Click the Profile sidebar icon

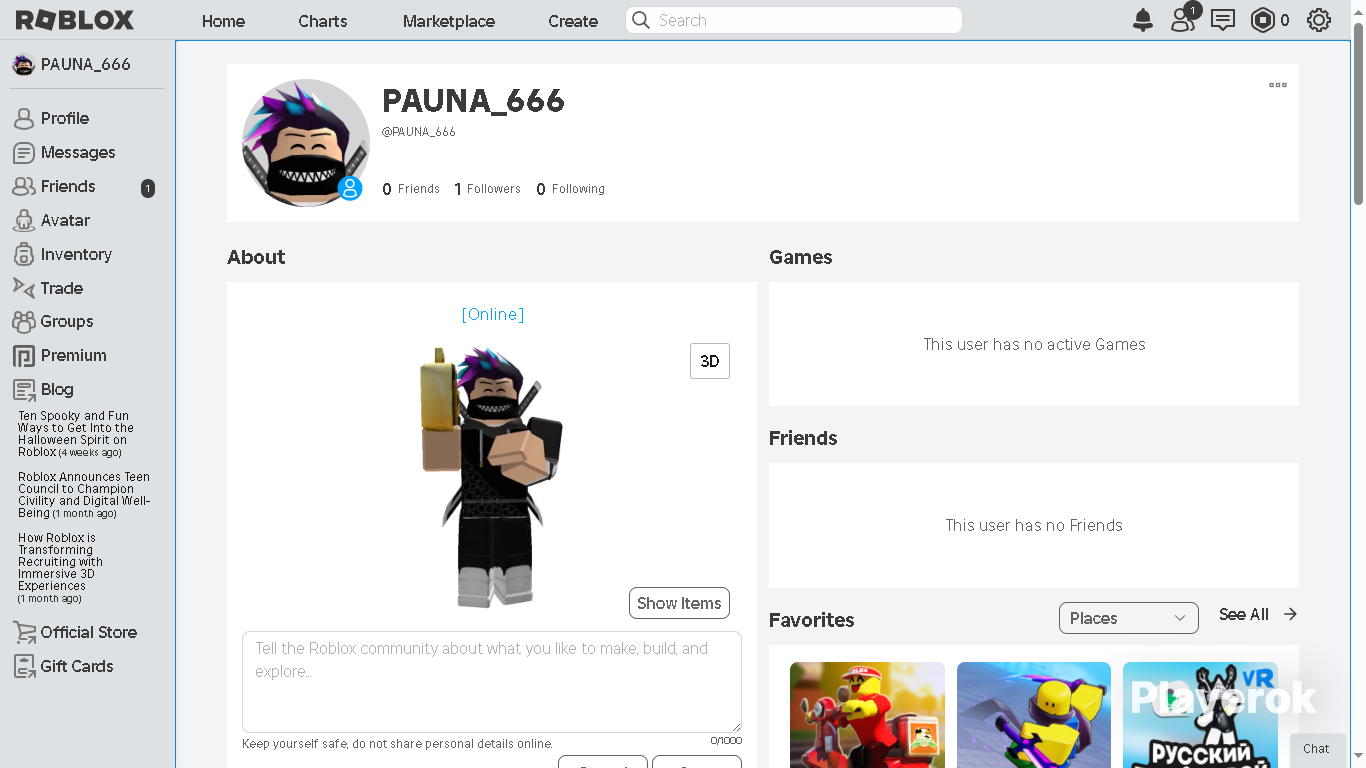pos(24,119)
